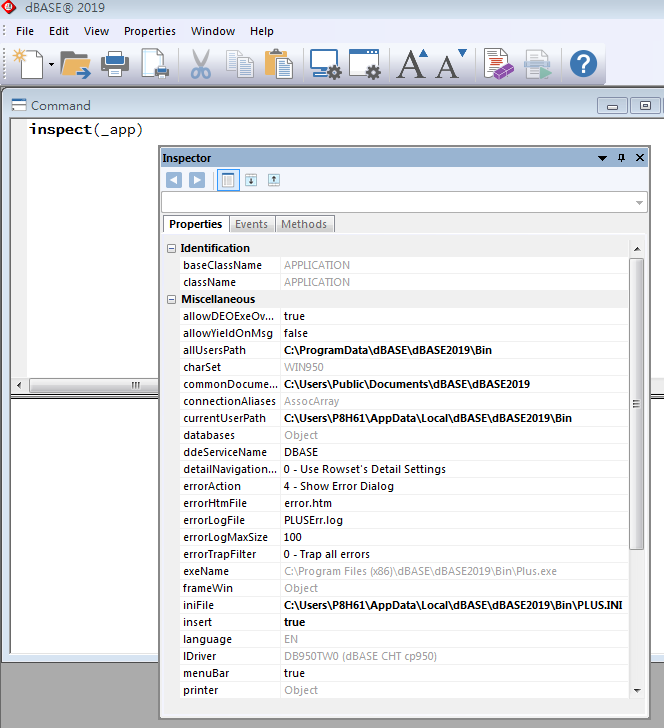Image resolution: width=664 pixels, height=728 pixels.
Task: Switch to the Events tab
Action: click(251, 224)
